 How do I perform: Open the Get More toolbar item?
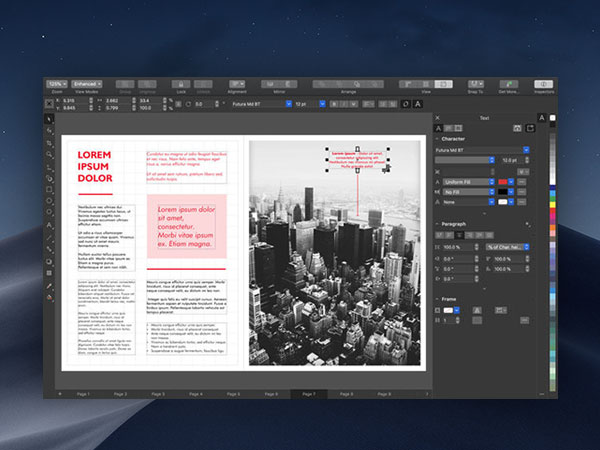click(x=509, y=84)
